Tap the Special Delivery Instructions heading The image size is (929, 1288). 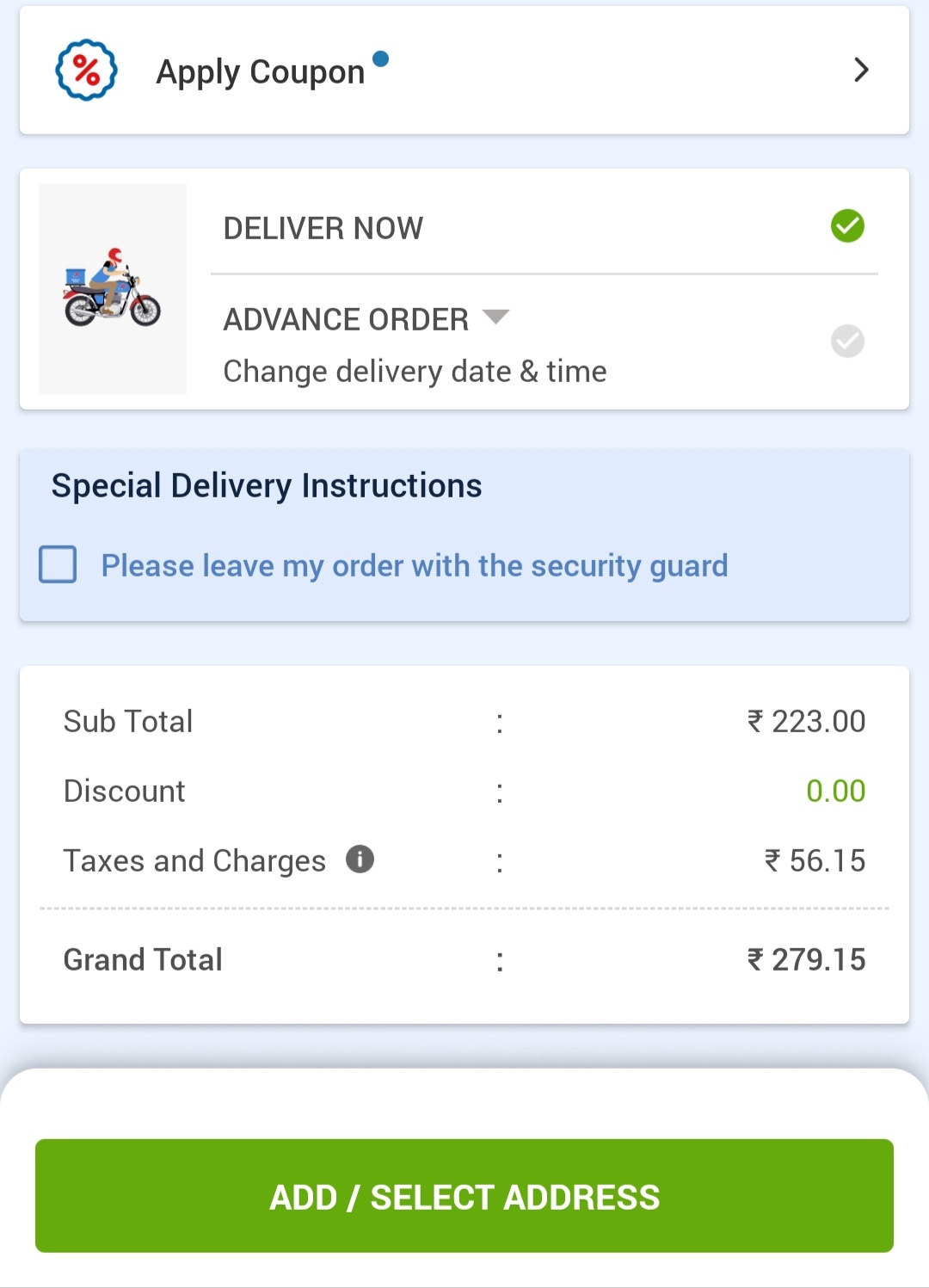point(267,486)
